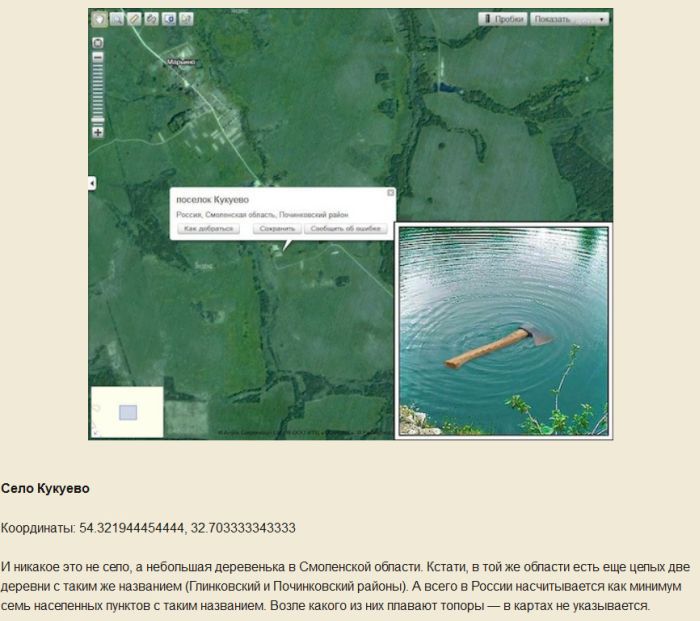
Task: Close the поселок Кукуево balloon
Action: point(390,193)
